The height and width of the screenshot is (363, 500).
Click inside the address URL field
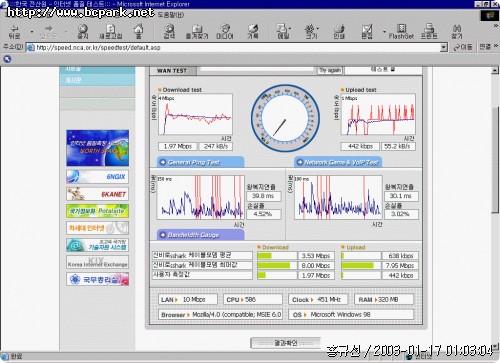[x=233, y=47]
